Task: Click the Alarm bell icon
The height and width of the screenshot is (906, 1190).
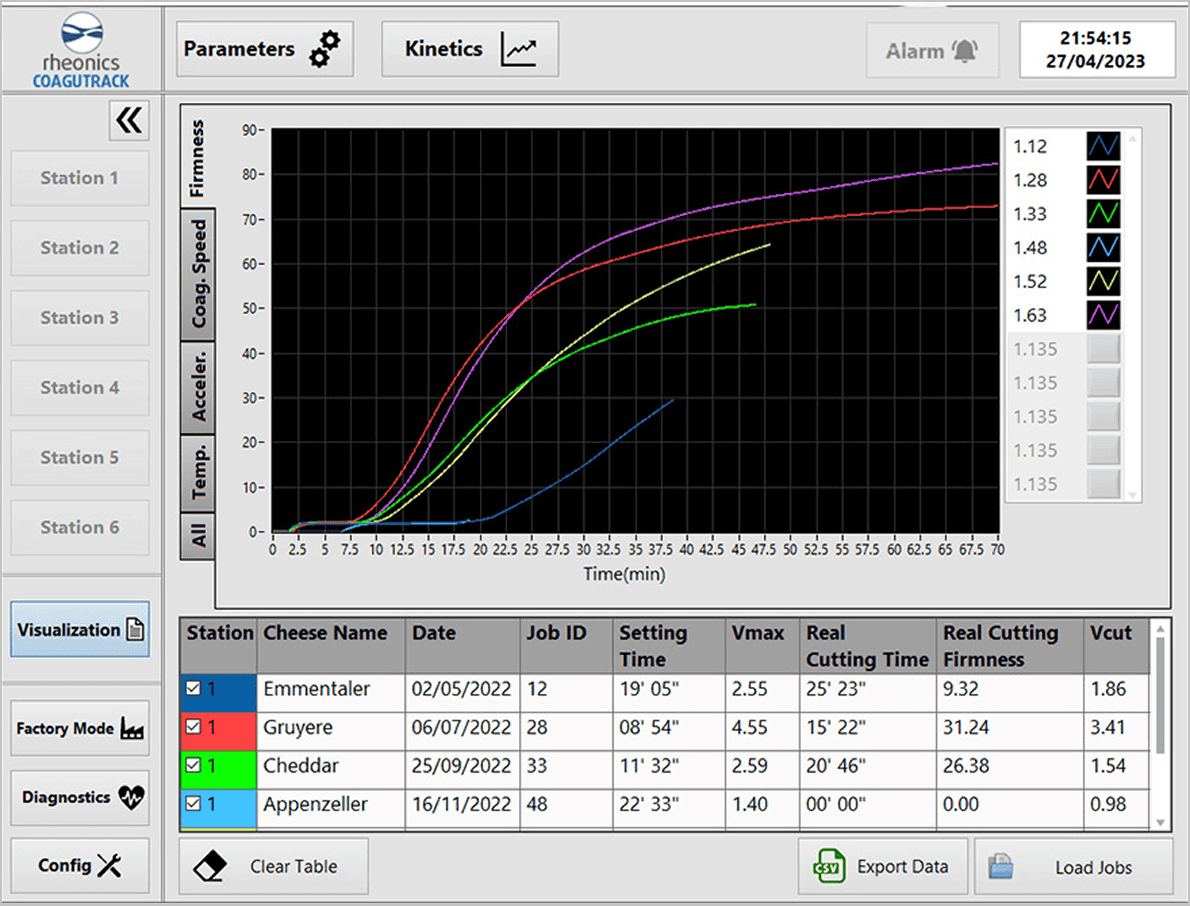Action: coord(965,50)
